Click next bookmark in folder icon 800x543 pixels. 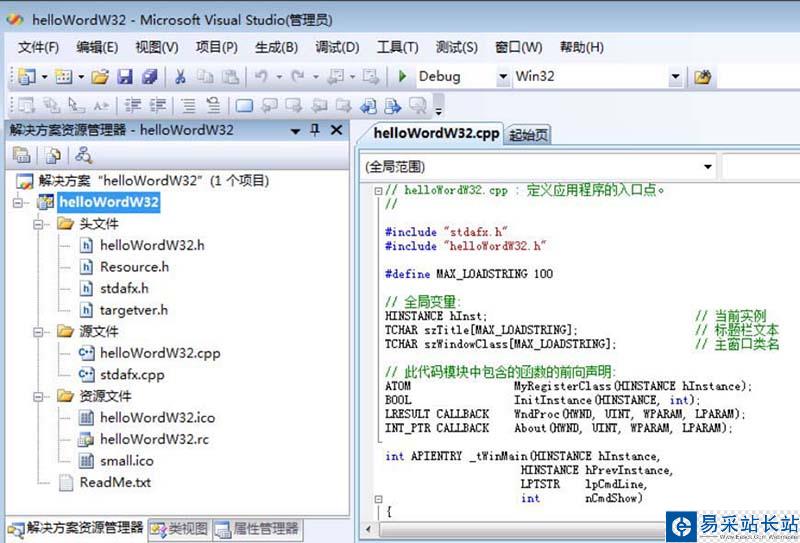coord(343,106)
